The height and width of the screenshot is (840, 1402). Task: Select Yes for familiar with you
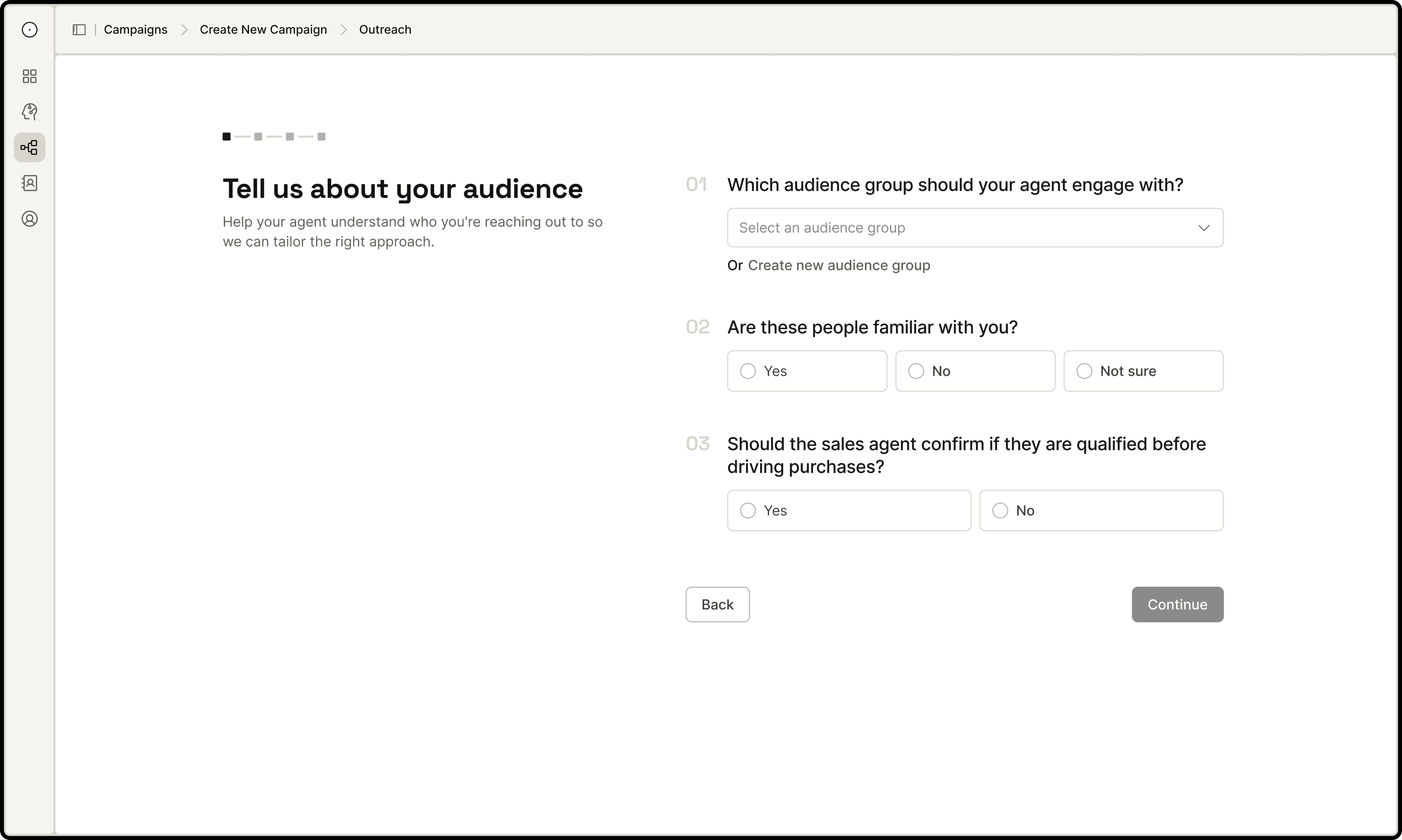(807, 371)
